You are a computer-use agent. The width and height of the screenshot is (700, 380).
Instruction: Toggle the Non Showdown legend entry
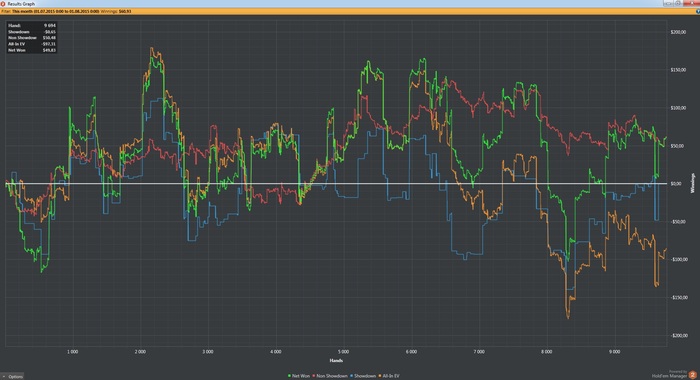point(330,376)
